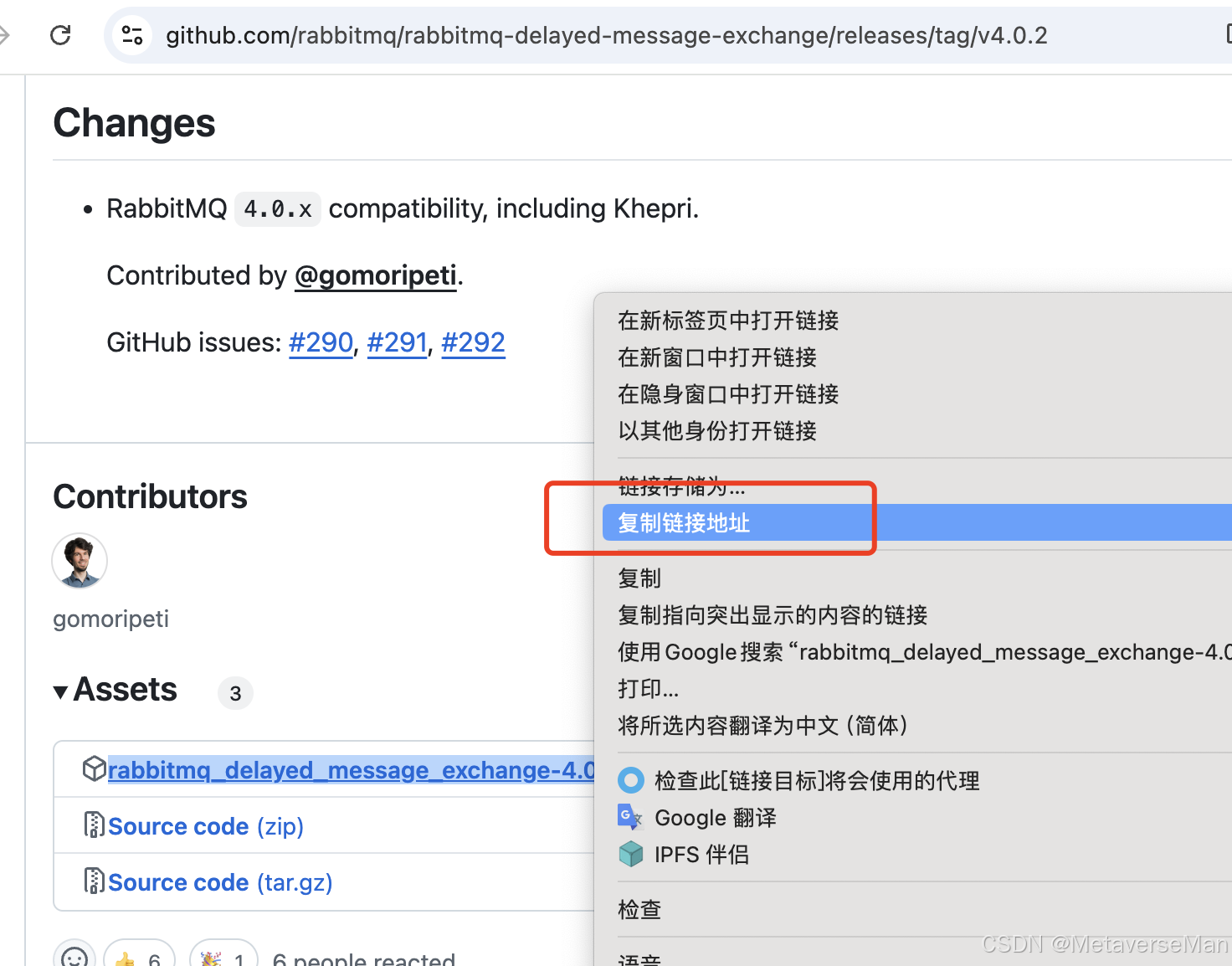Click the Assets count badge 3
The image size is (1232, 966).
[235, 693]
